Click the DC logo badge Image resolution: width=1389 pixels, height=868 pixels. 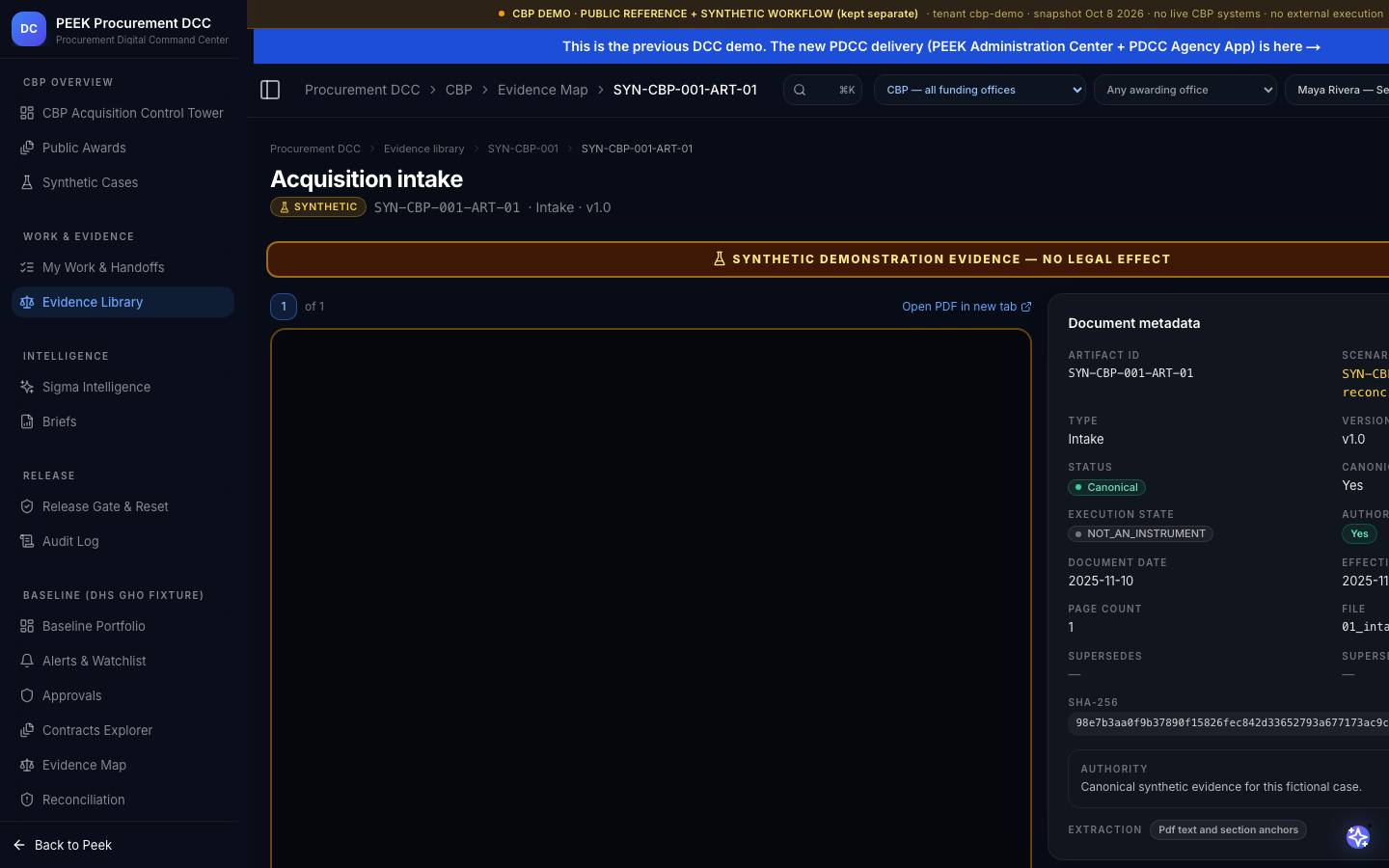(x=29, y=29)
